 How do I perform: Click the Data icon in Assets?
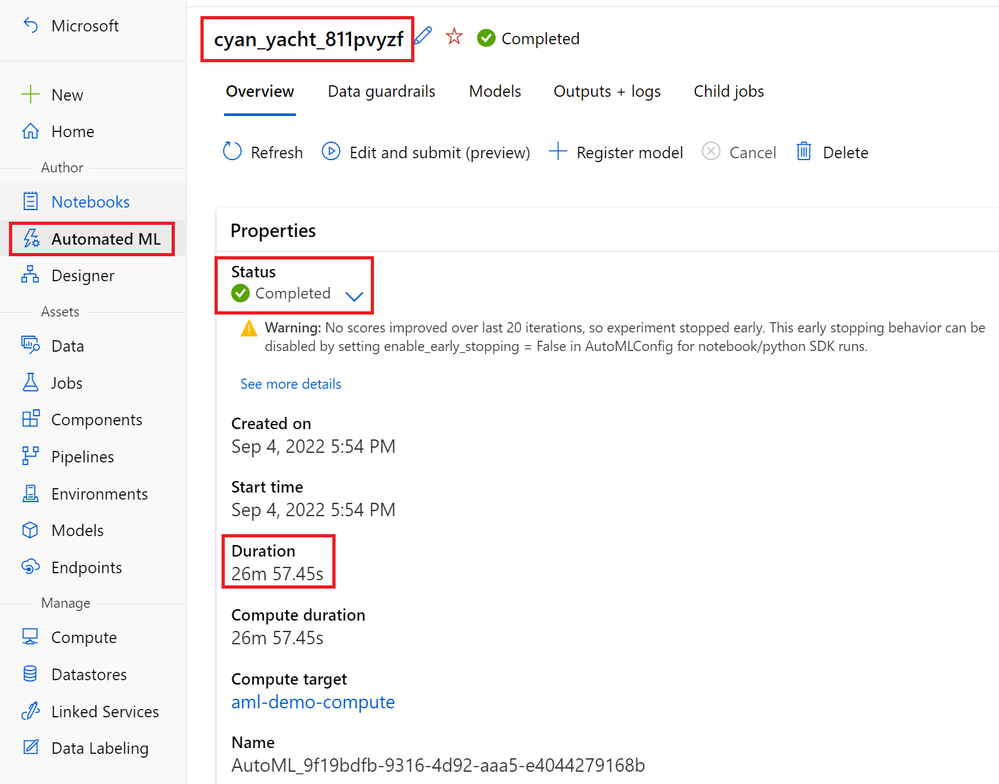[x=30, y=345]
